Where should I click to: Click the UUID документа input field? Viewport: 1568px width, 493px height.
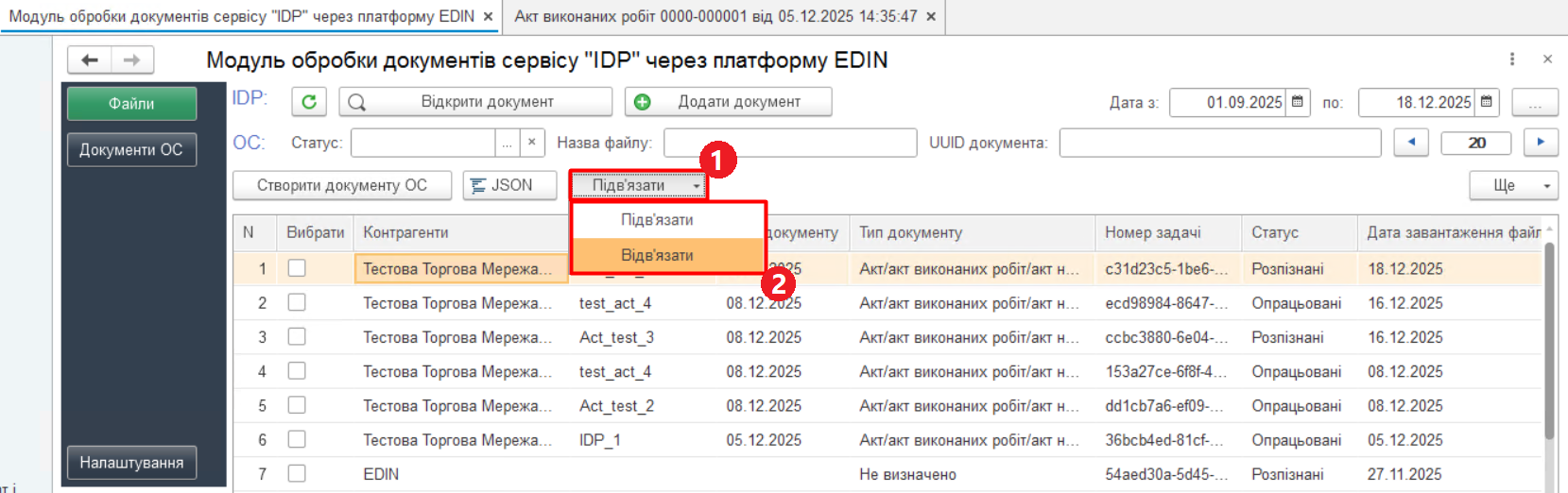pyautogui.click(x=1219, y=143)
